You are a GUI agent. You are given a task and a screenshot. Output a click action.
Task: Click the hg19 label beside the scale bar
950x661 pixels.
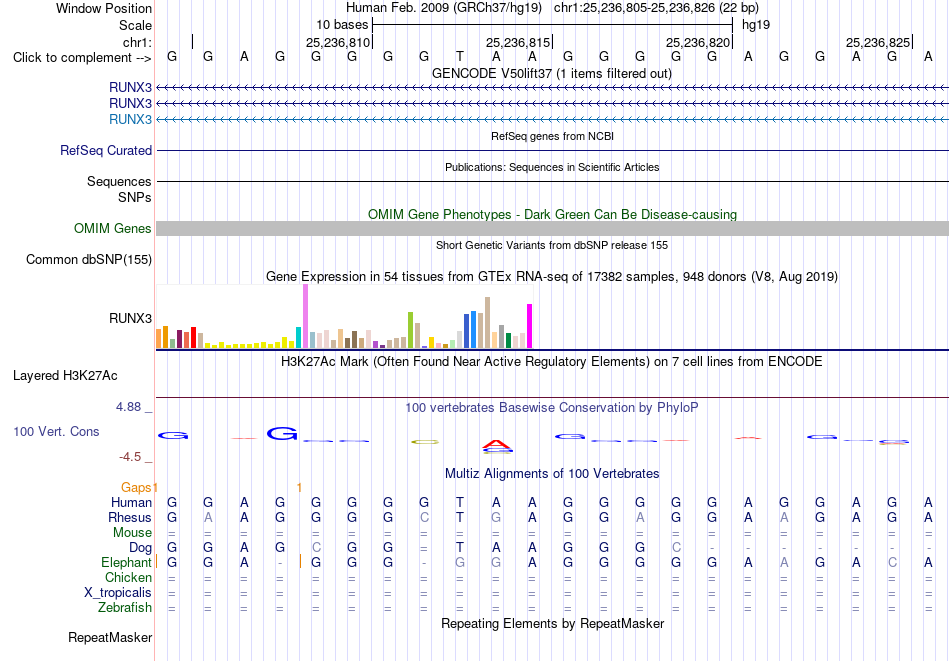tap(756, 25)
